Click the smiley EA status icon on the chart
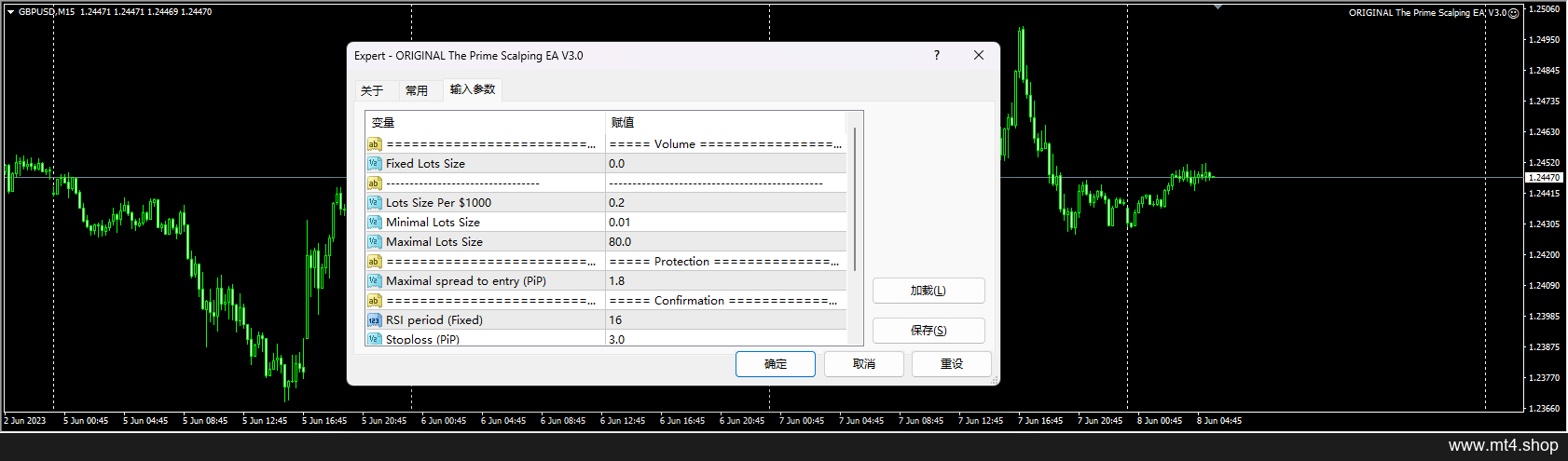1568x461 pixels. [1514, 13]
